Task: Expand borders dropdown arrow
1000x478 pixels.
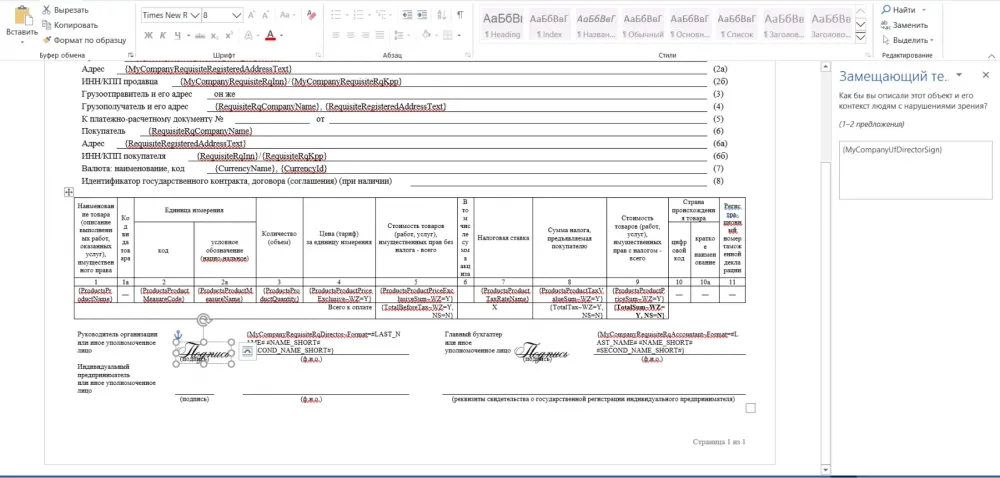Action: [x=461, y=35]
